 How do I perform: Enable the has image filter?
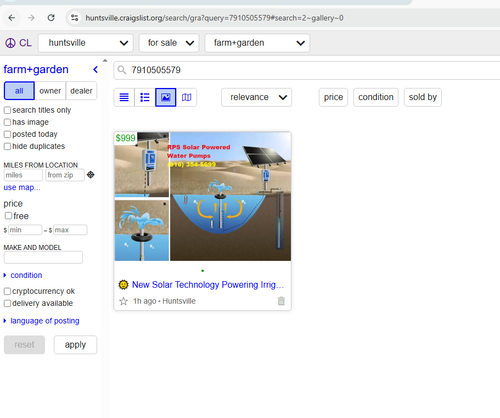pyautogui.click(x=7, y=122)
